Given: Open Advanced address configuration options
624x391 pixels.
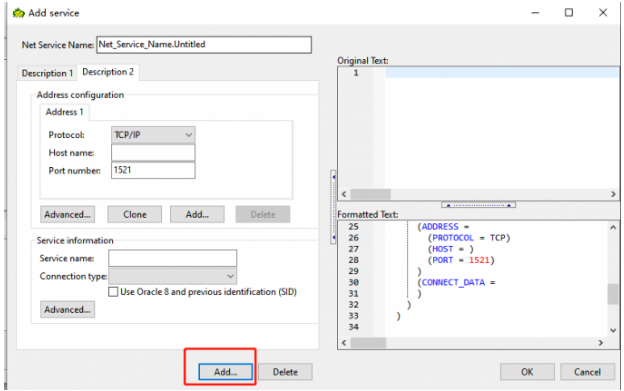Looking at the screenshot, I should tap(67, 214).
